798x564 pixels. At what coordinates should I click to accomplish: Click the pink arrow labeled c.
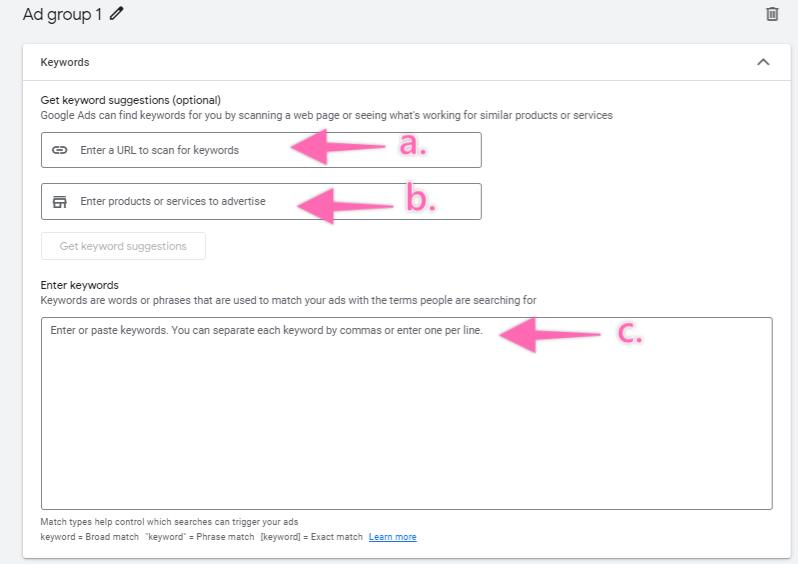coord(550,334)
